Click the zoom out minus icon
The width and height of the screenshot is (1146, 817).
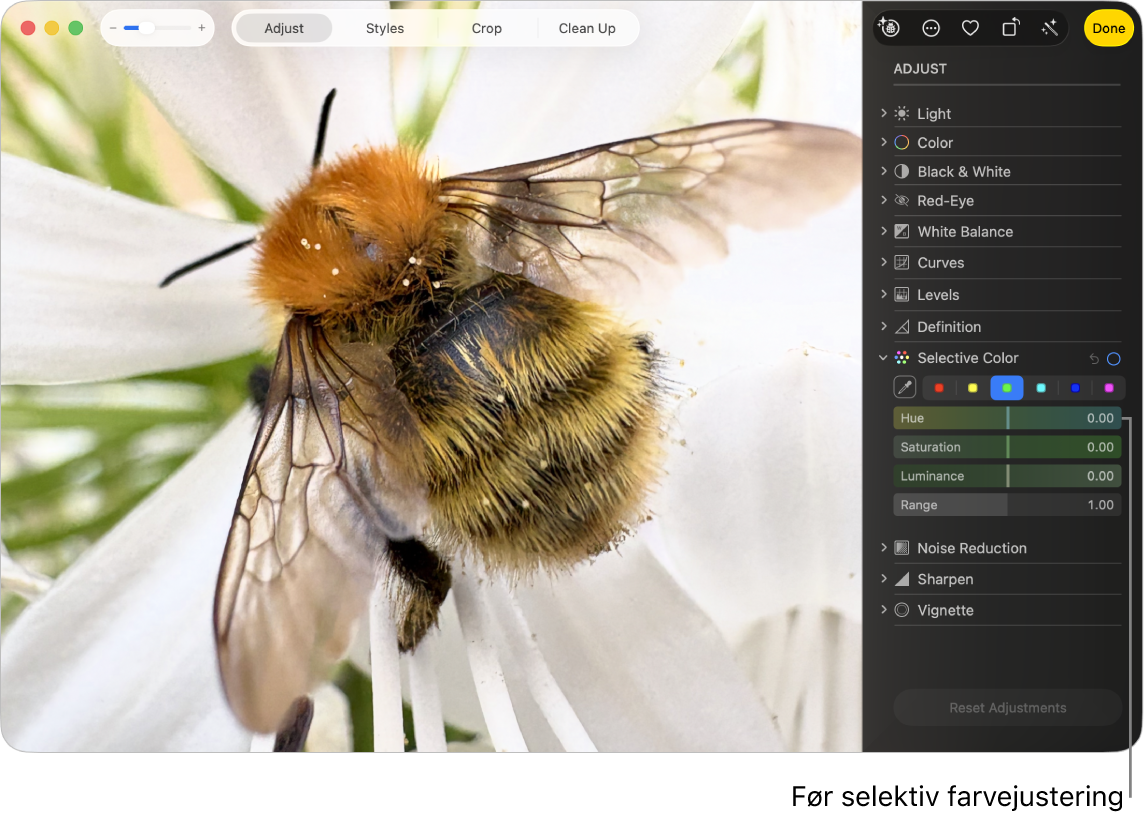(113, 28)
